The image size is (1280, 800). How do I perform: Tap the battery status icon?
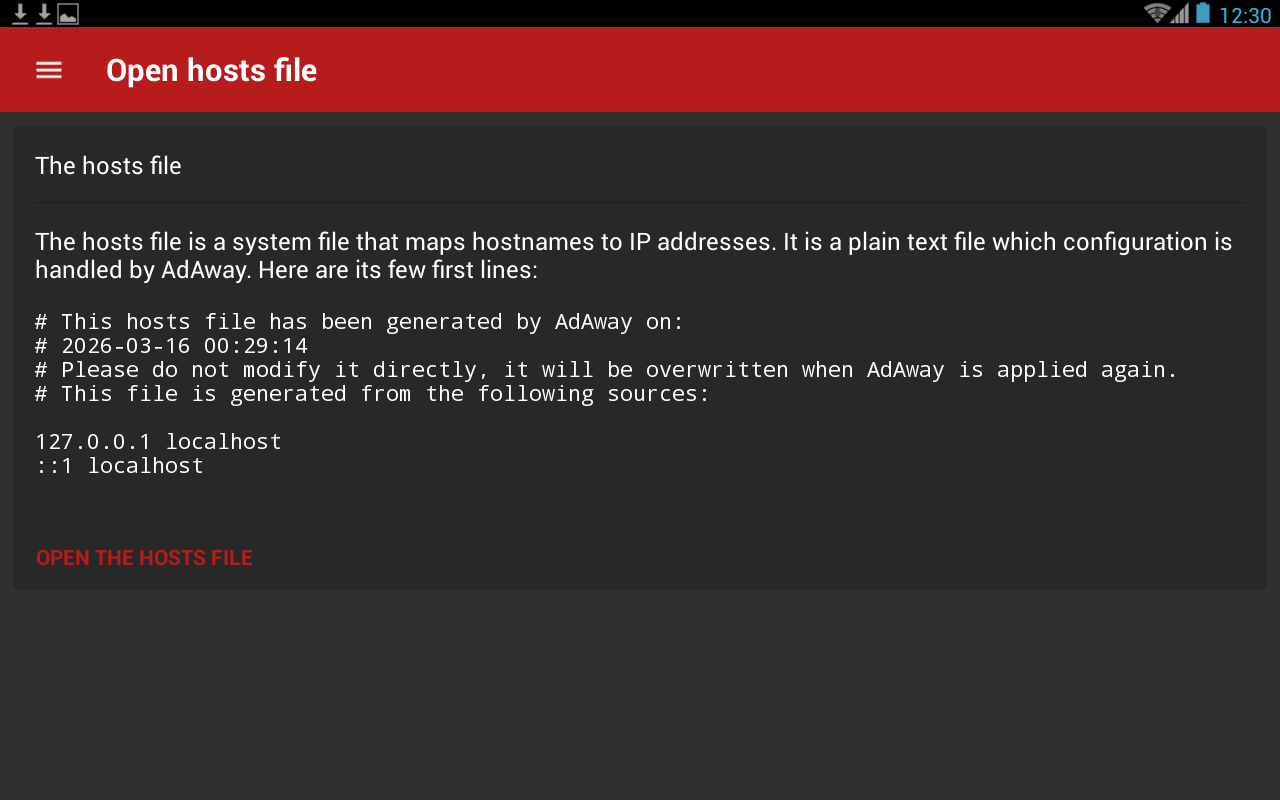coord(1203,13)
